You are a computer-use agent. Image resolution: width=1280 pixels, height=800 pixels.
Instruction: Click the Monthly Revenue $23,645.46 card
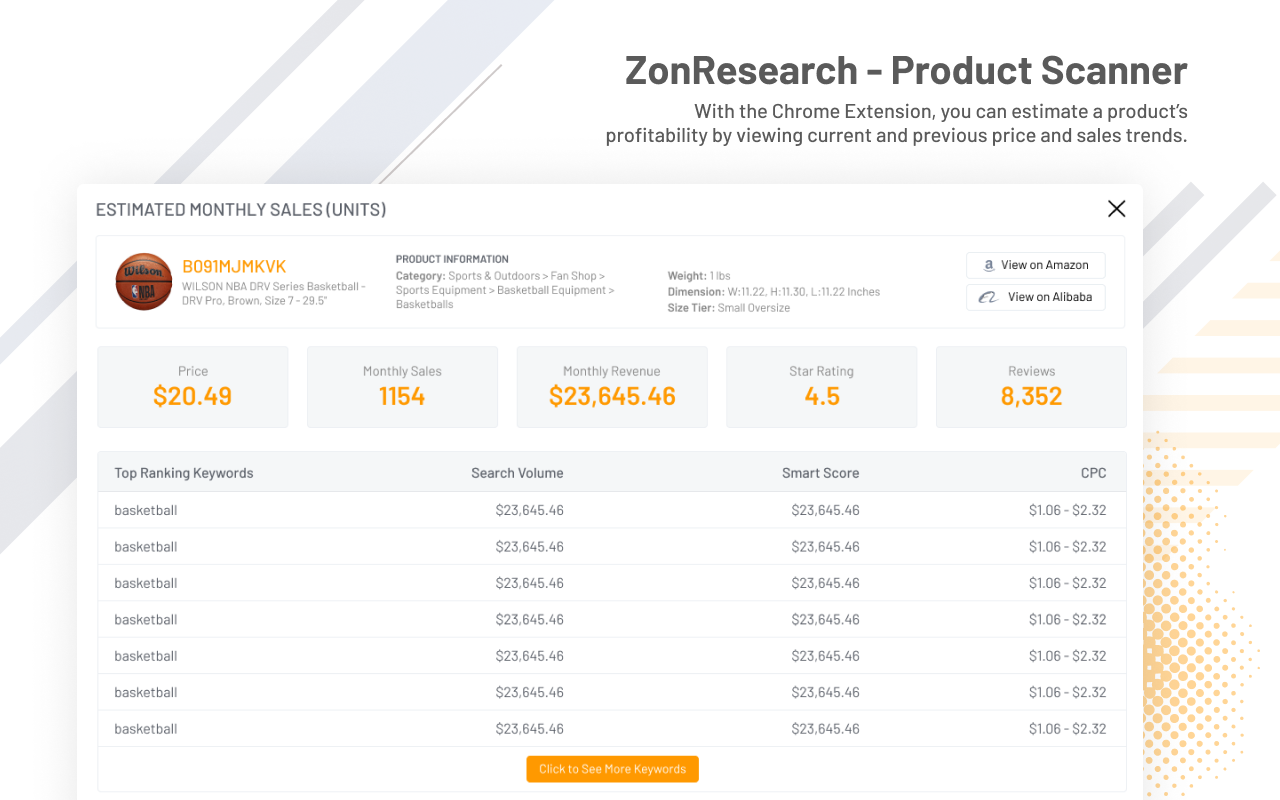point(612,387)
